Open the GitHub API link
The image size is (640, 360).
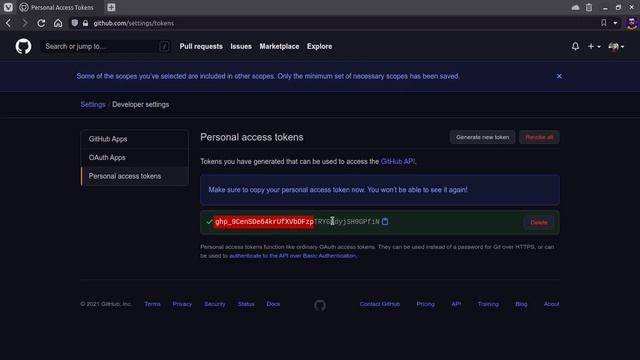[398, 162]
